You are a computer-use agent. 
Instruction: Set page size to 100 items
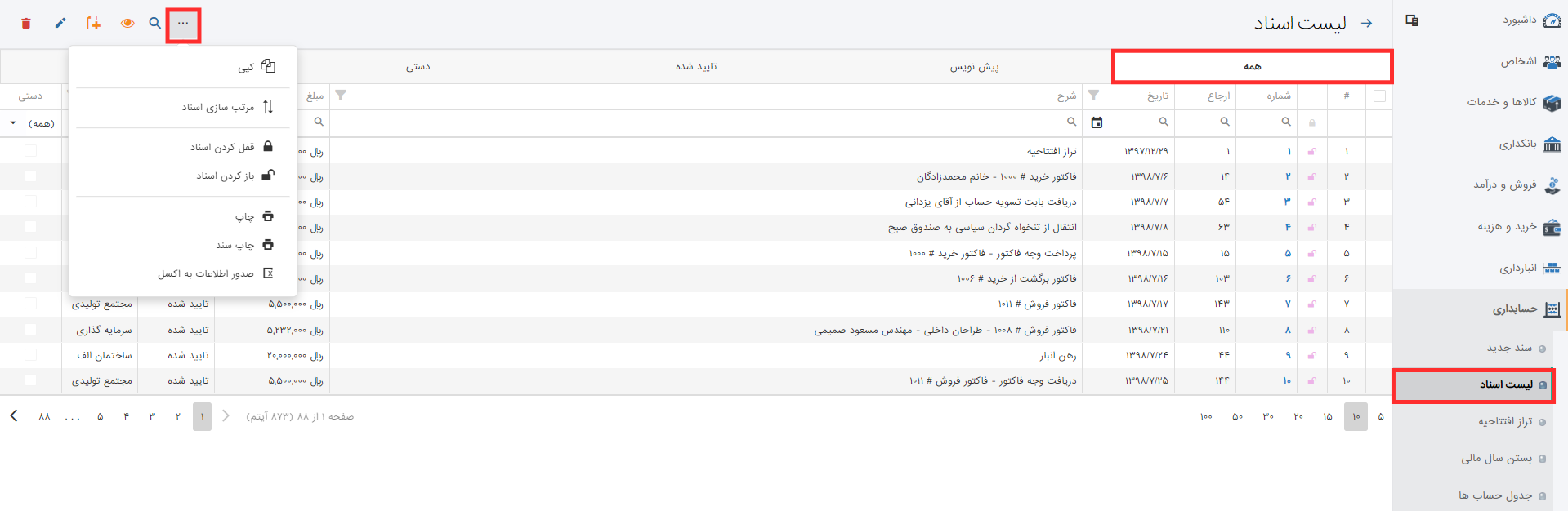coord(1206,416)
